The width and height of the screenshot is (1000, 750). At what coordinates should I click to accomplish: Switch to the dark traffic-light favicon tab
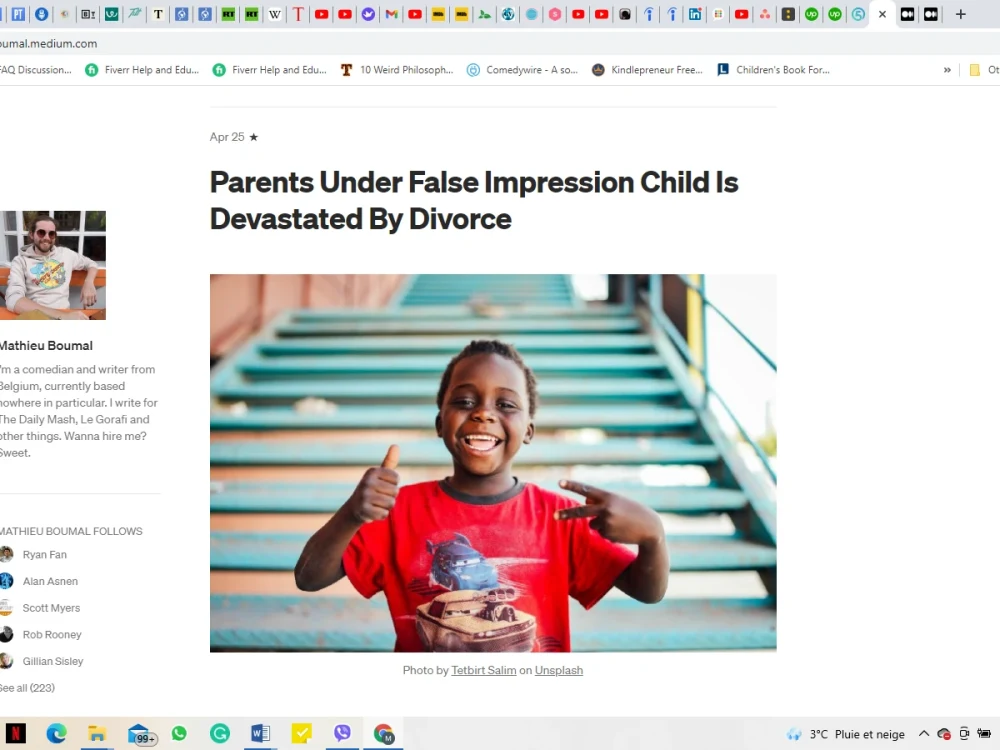pos(788,14)
